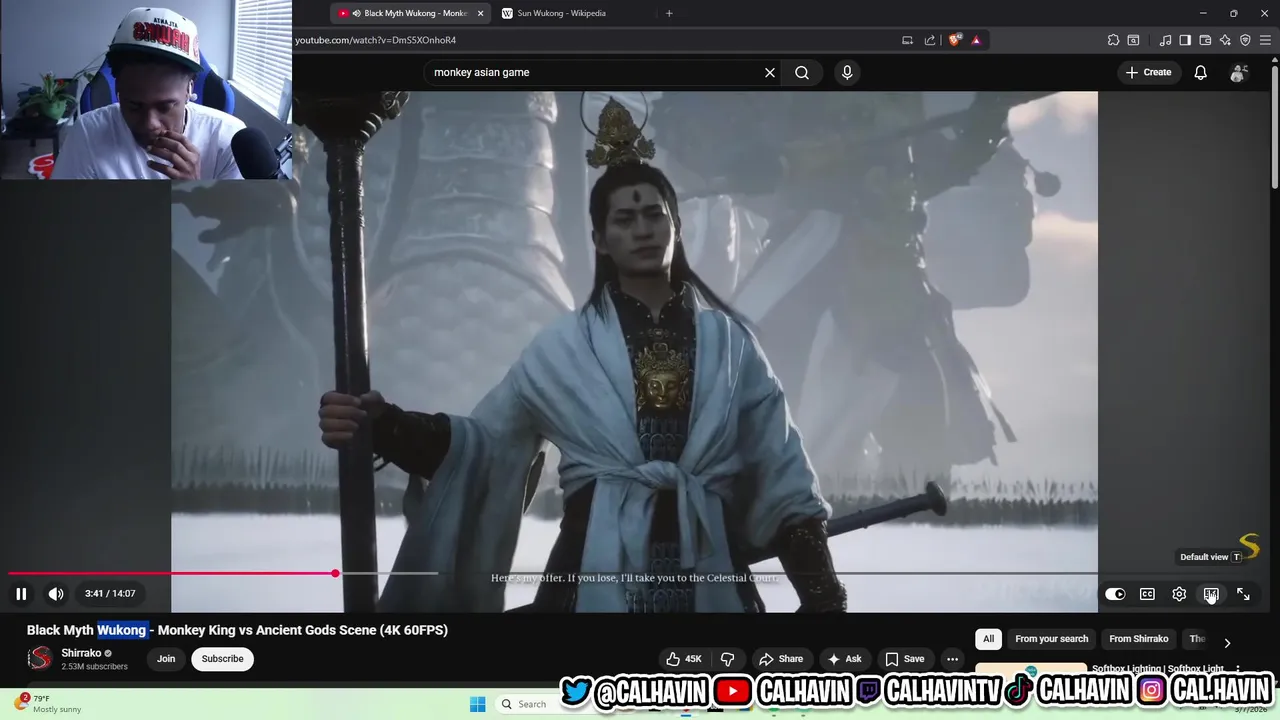Screen dimensions: 1280x720
Task: Mute the video volume speaker icon
Action: pyautogui.click(x=56, y=594)
